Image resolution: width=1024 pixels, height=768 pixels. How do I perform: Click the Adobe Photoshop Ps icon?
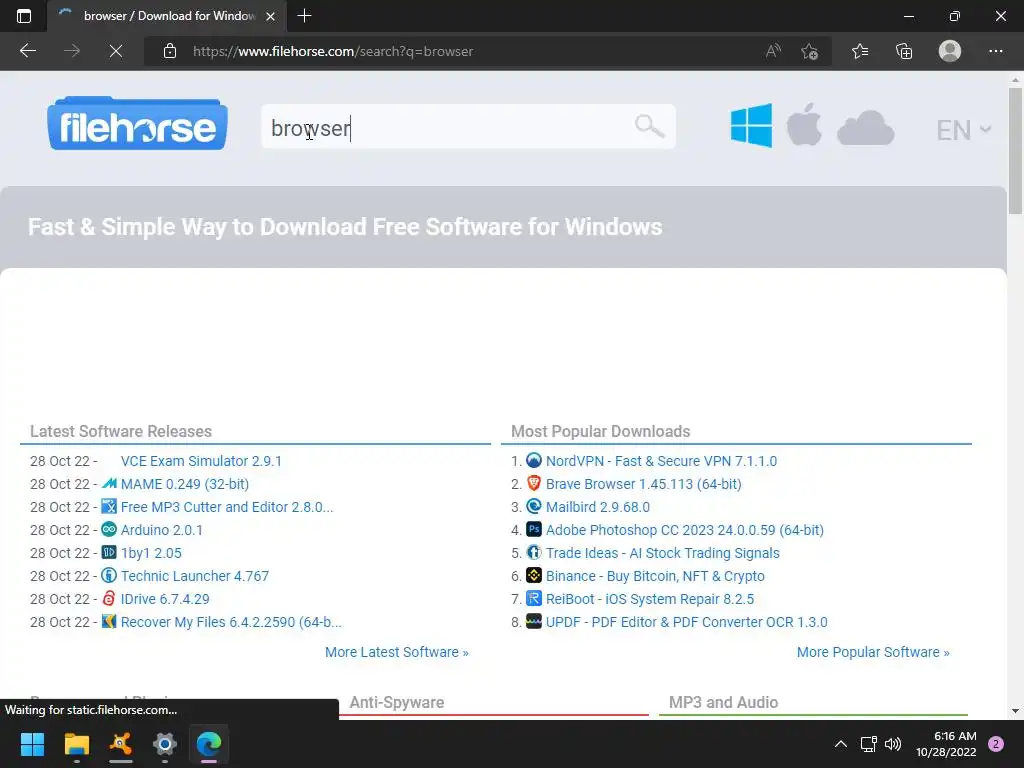(x=534, y=529)
